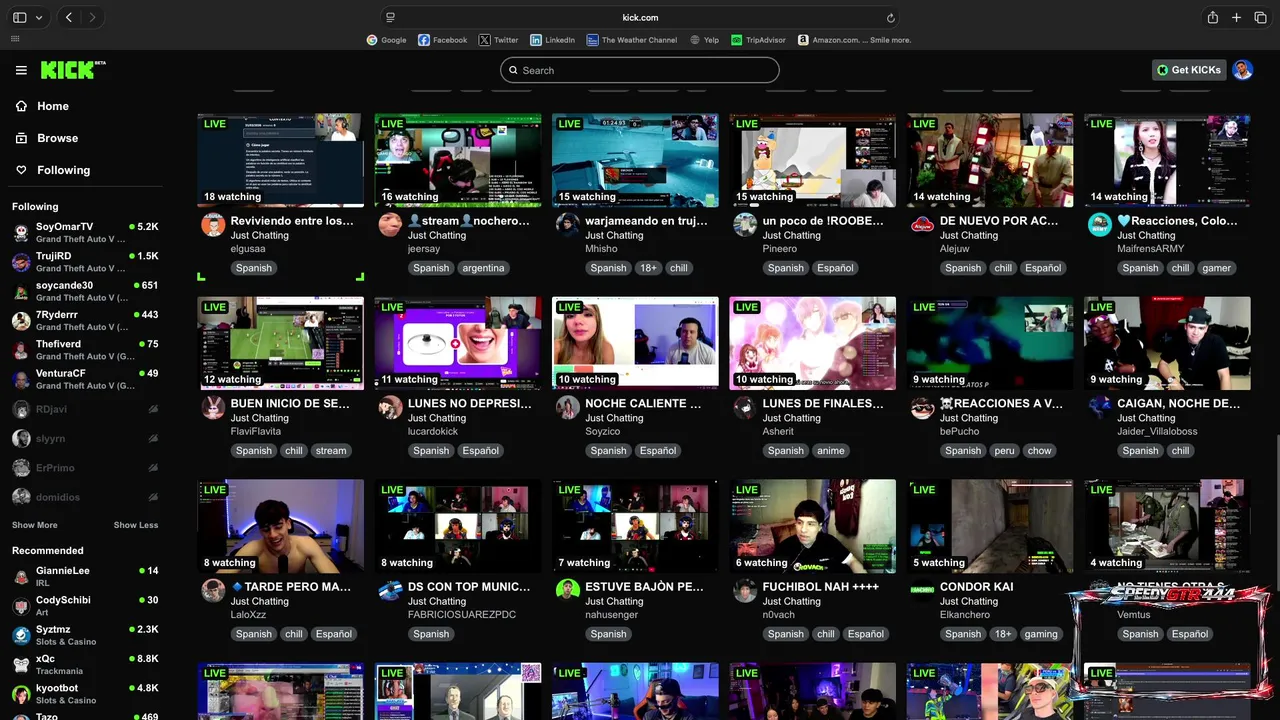Select 18+ tag under Mhisho stream
This screenshot has width=1280, height=720.
pos(648,268)
